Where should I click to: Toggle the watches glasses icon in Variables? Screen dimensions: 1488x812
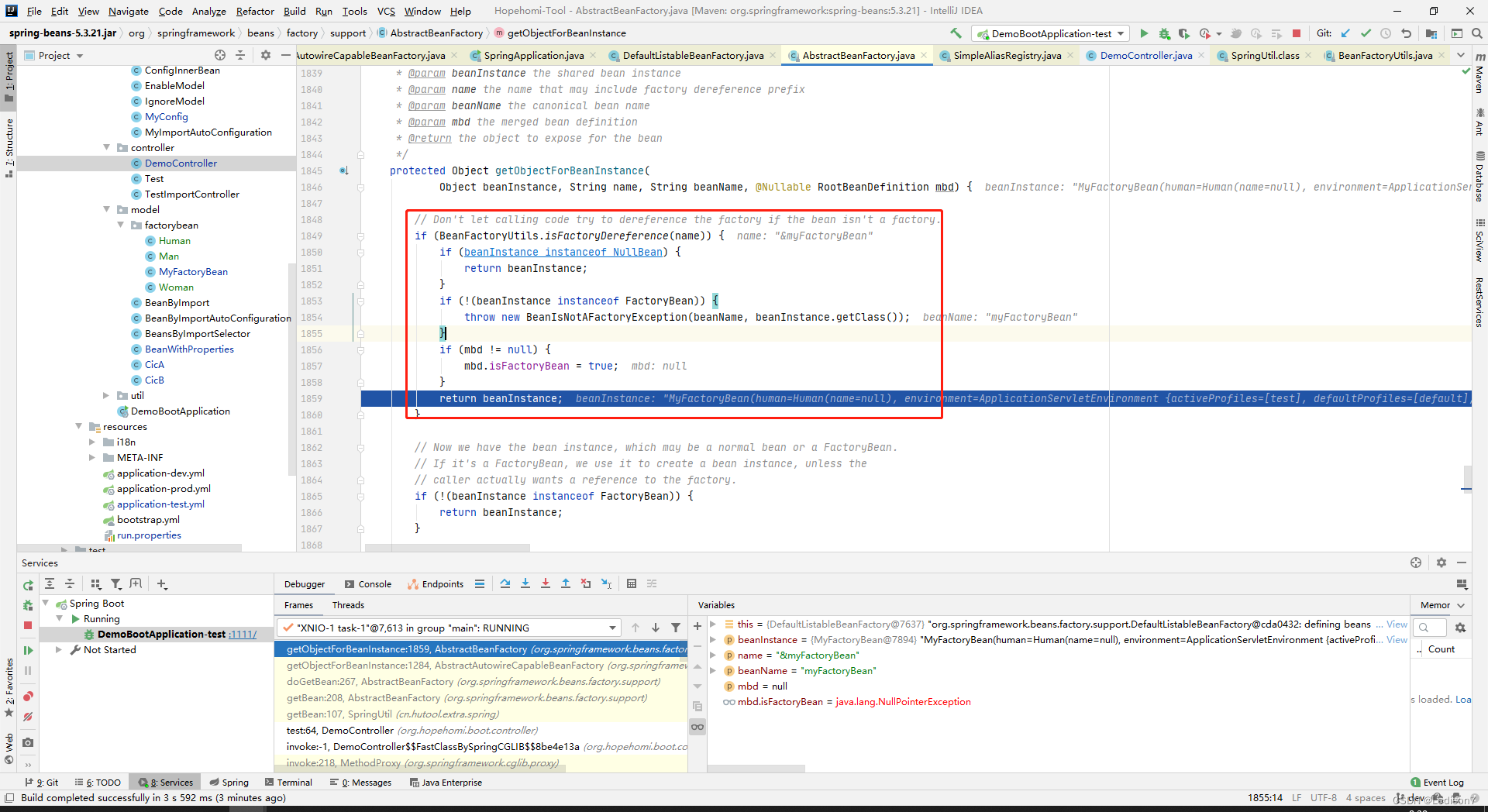click(697, 727)
